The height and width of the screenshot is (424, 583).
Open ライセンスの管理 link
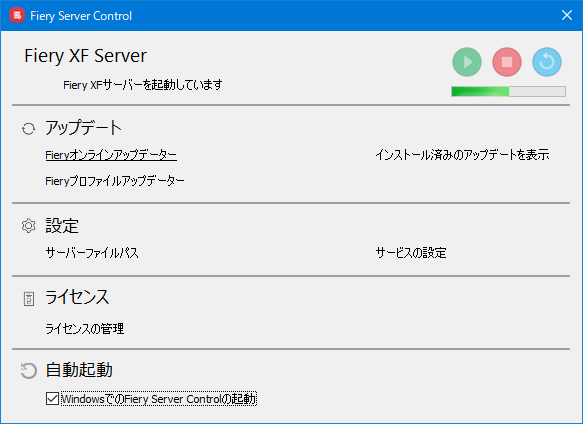(84, 329)
